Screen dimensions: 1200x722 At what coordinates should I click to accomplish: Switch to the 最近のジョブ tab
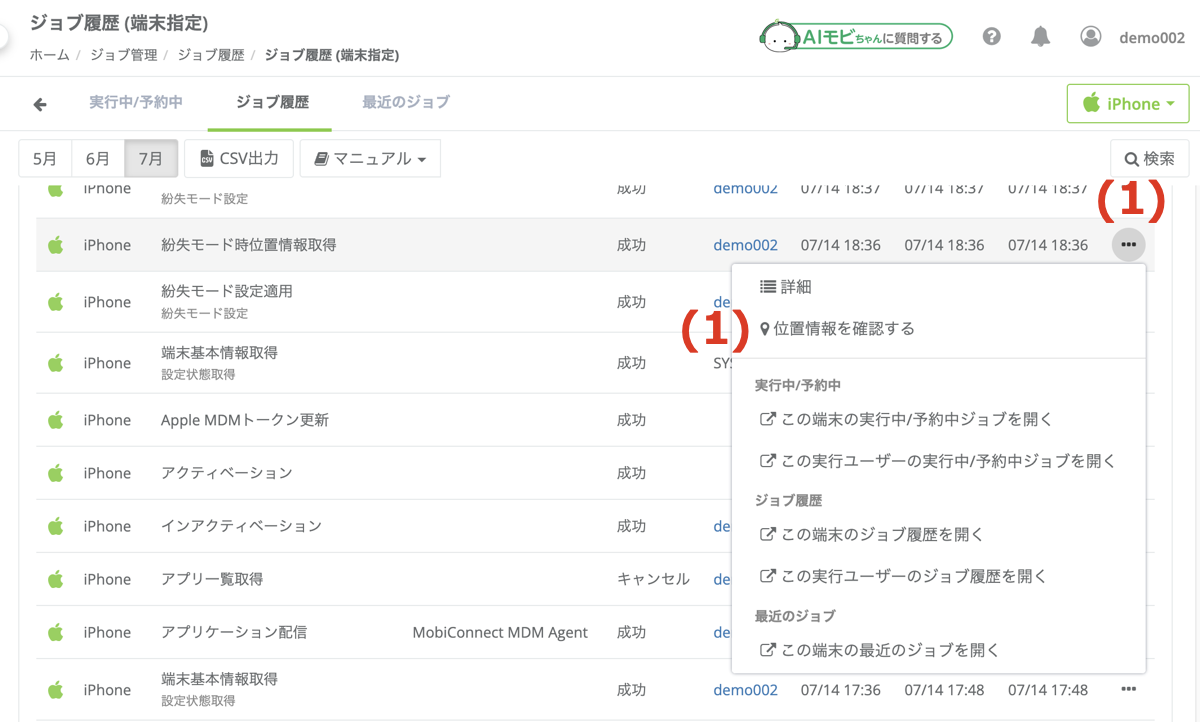(406, 102)
